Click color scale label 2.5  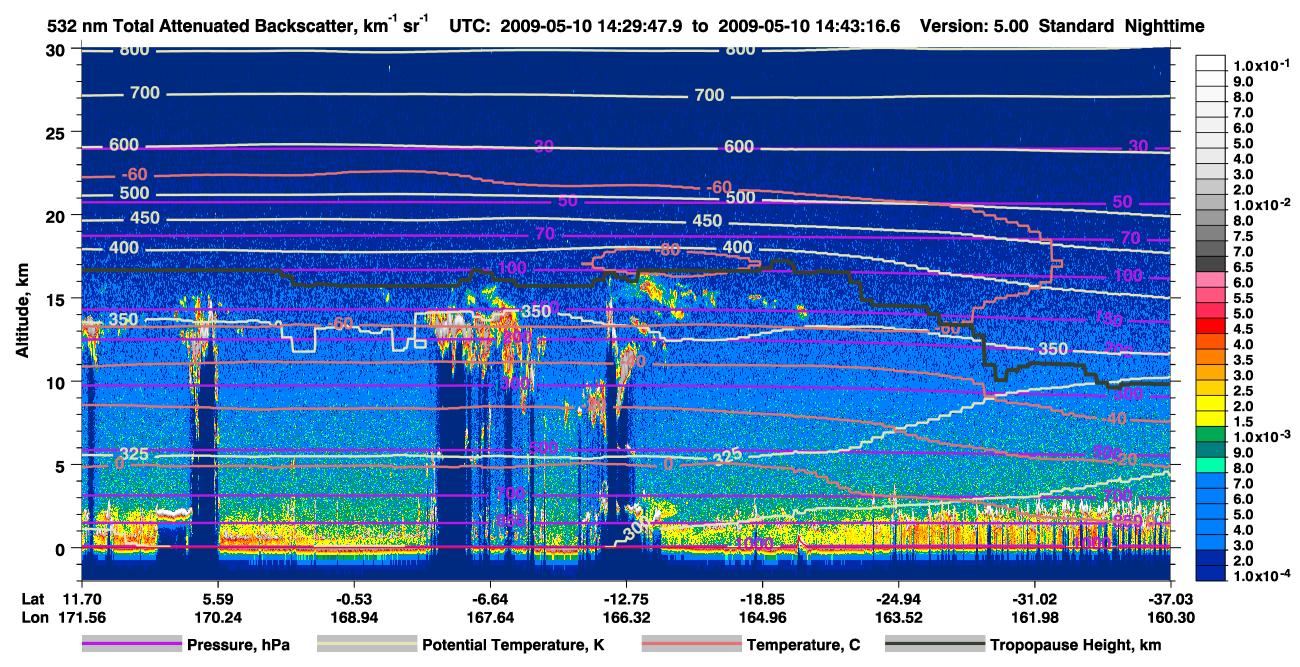(x=1243, y=390)
